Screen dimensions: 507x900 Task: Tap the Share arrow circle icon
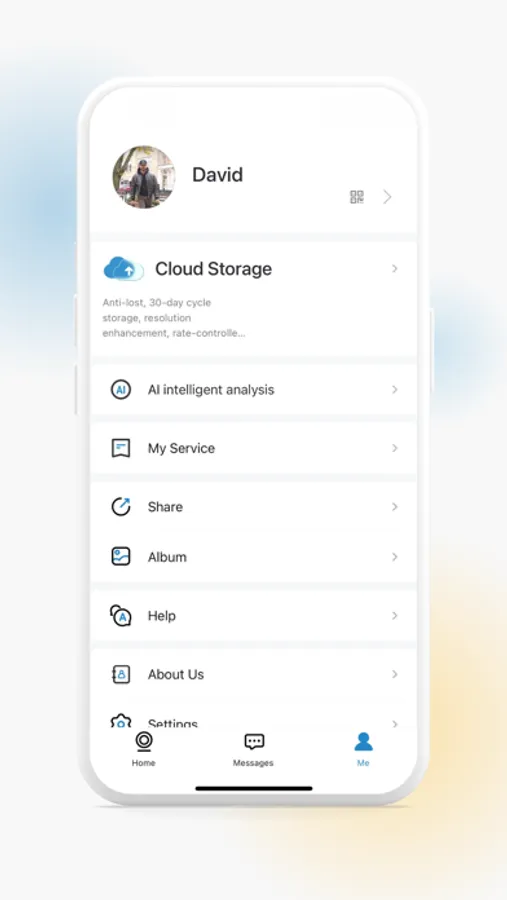121,507
